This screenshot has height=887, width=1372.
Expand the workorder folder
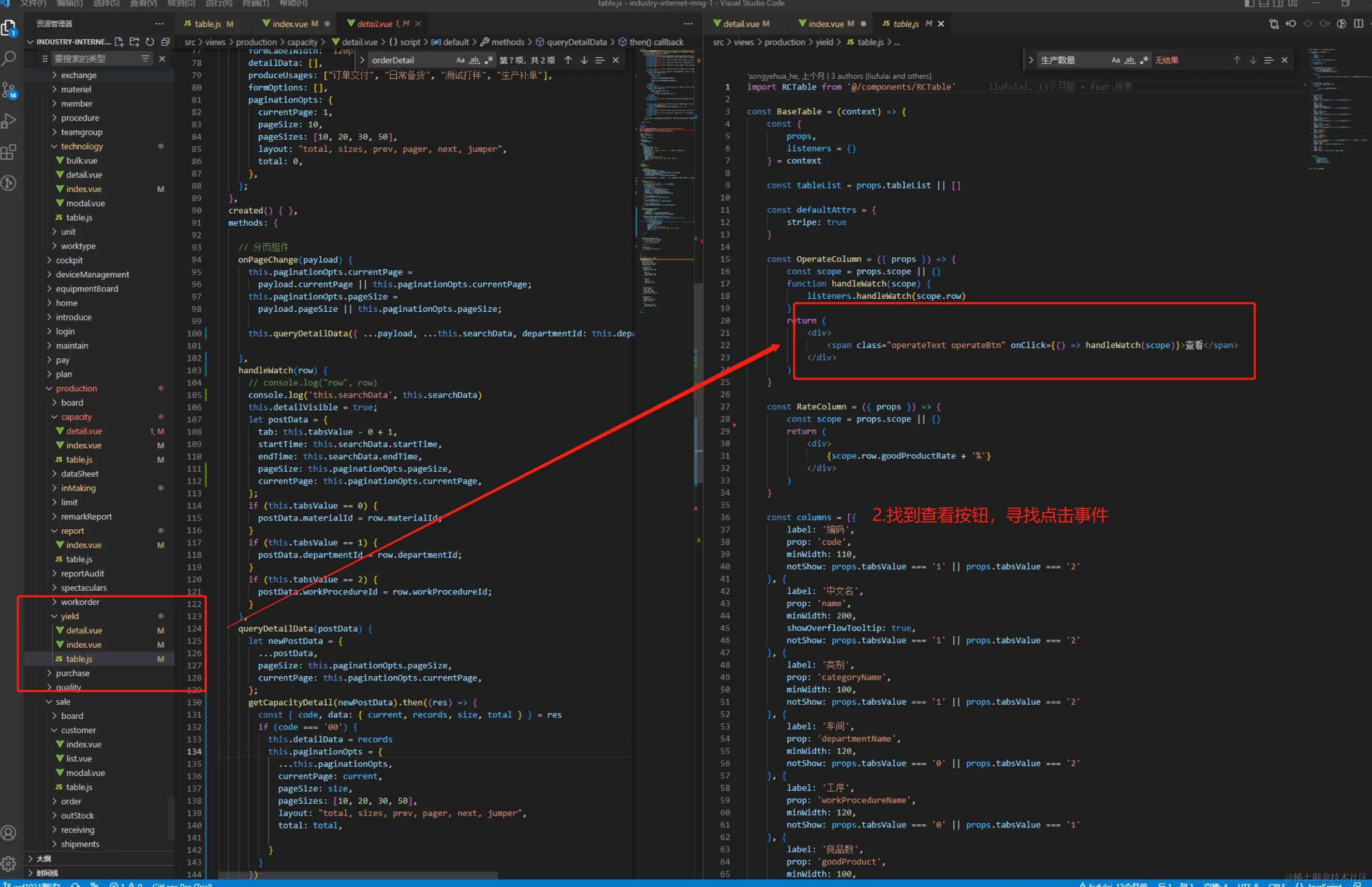pos(79,602)
